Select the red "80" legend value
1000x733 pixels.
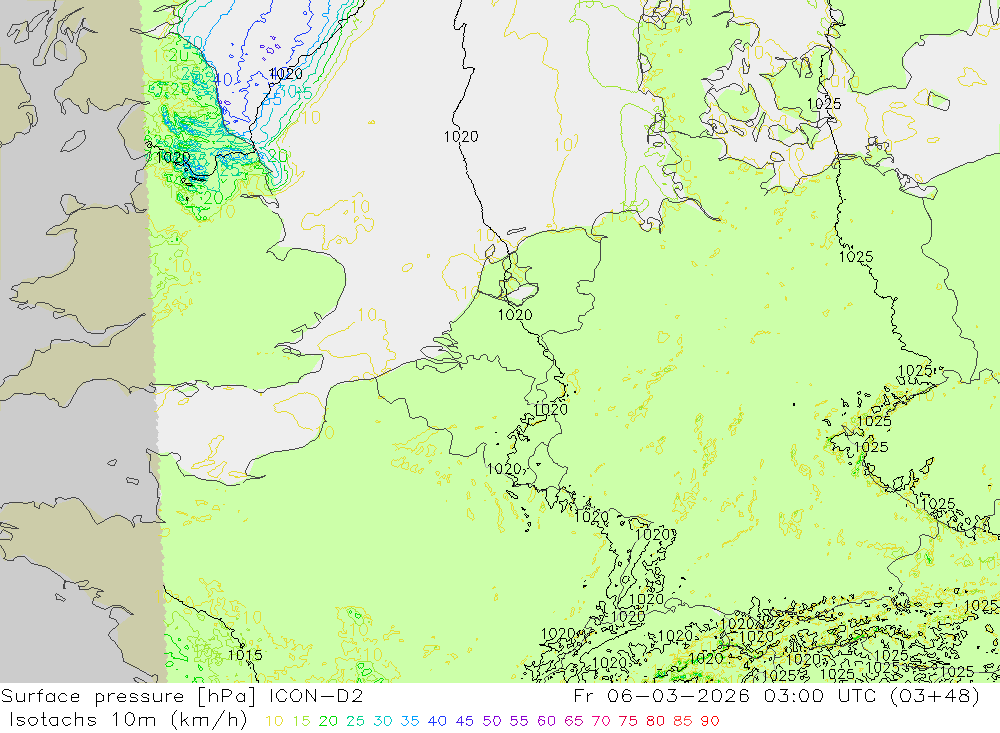pos(656,722)
